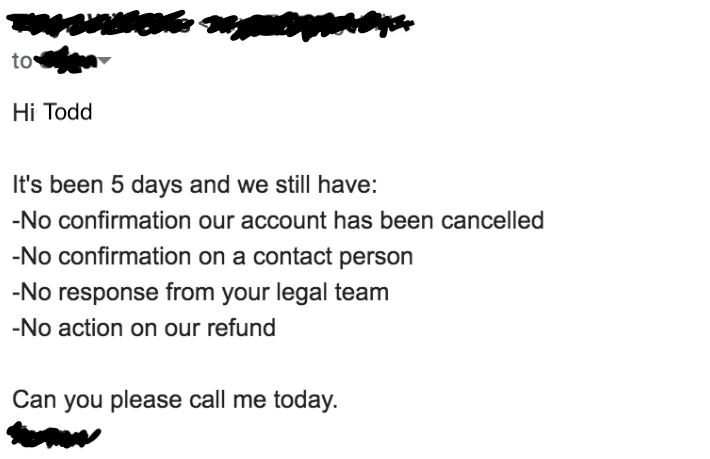Click the redacted signature at bottom
This screenshot has width=710, height=459.
(x=53, y=436)
